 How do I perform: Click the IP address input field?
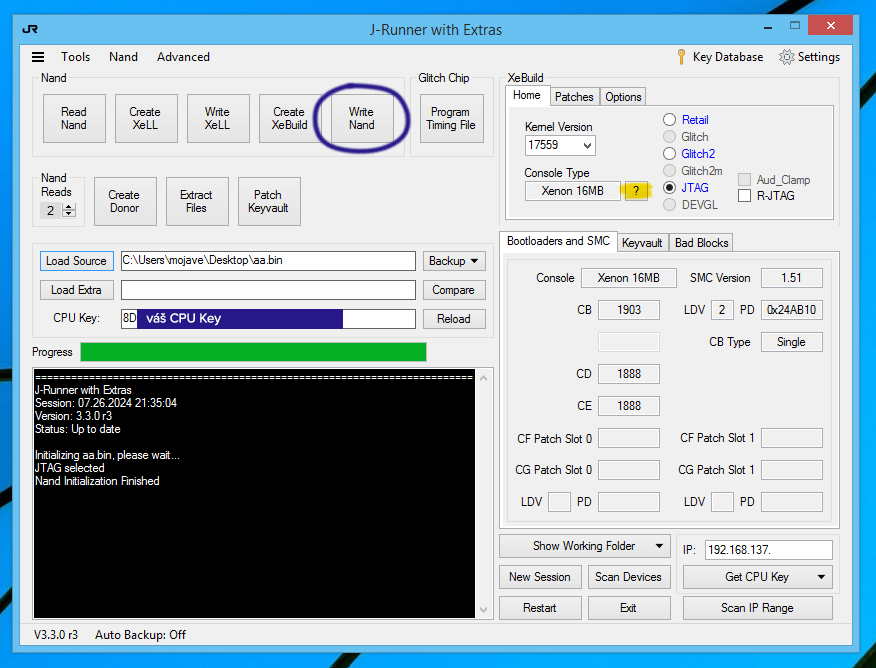769,550
